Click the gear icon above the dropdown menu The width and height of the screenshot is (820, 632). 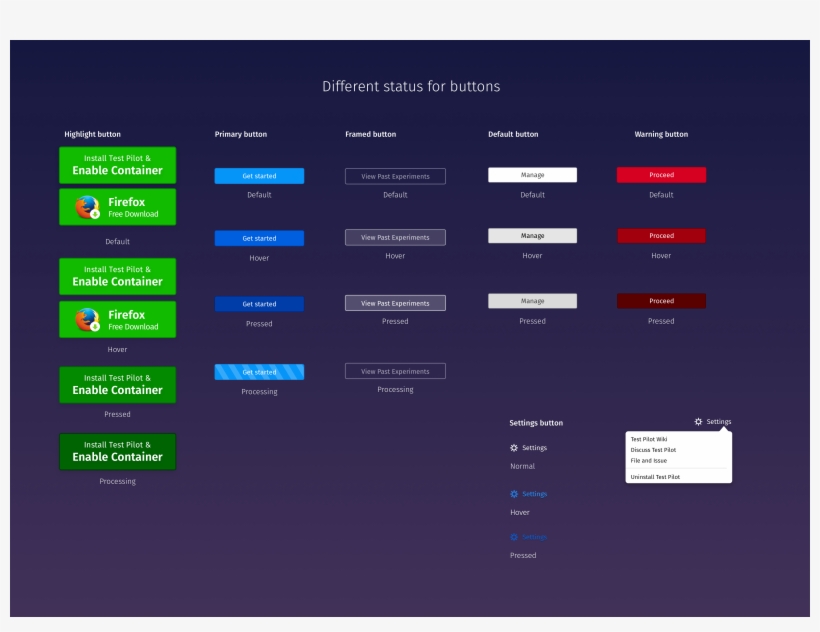pos(698,422)
